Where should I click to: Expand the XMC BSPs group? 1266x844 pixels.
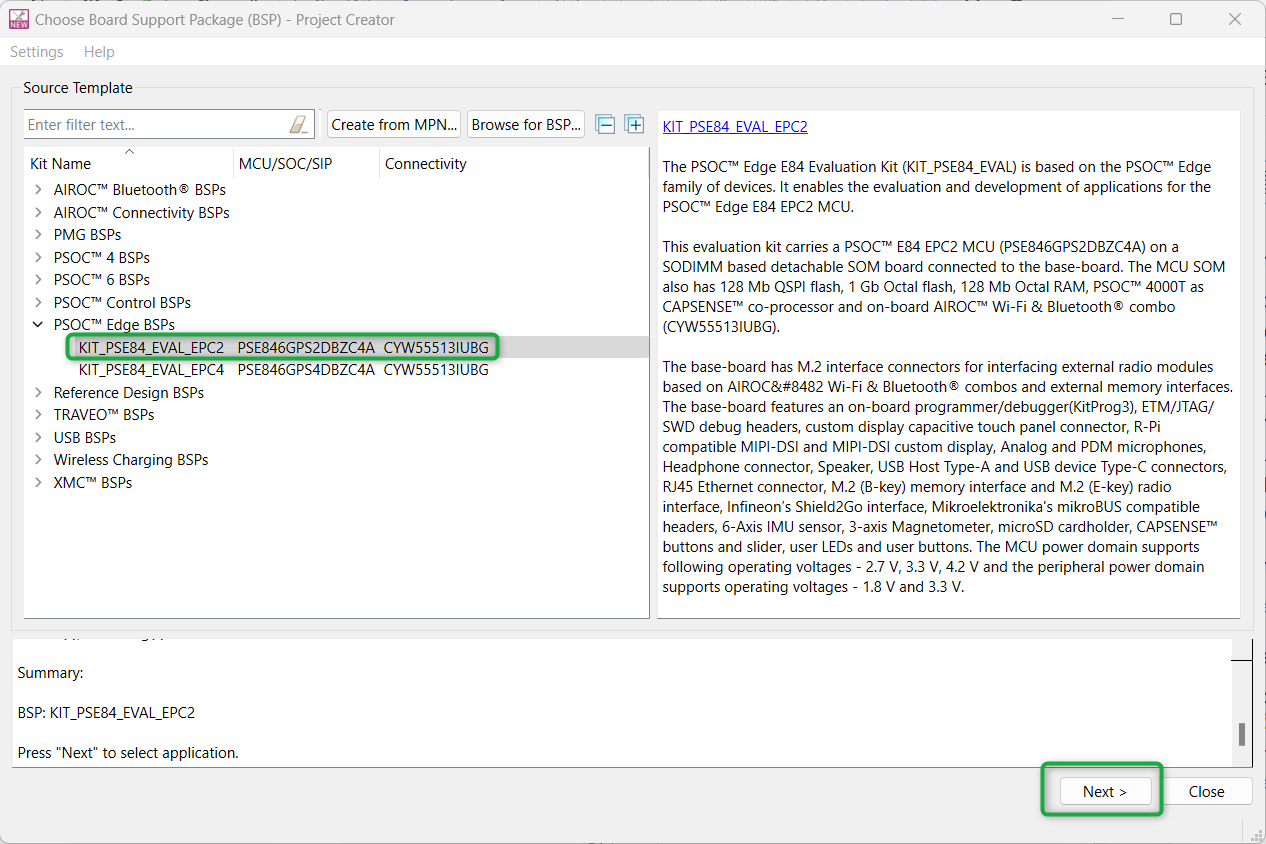pos(38,483)
